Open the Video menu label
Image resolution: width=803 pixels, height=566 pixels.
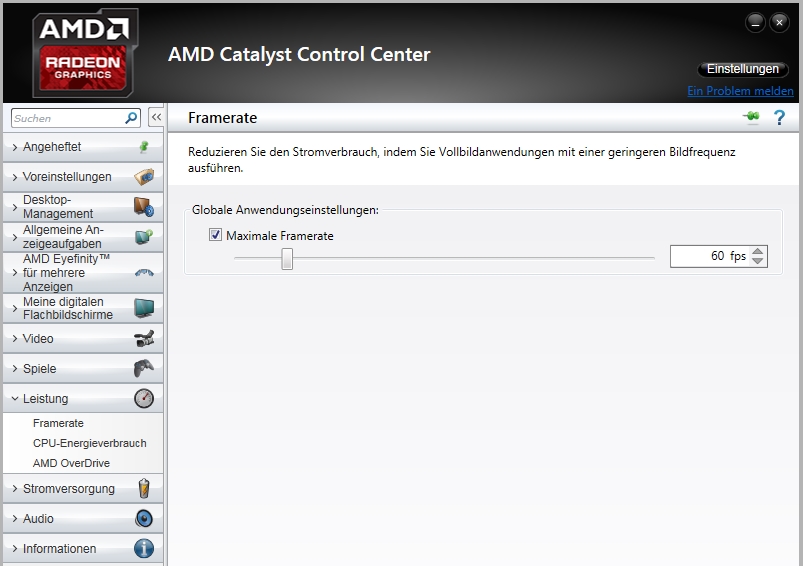point(38,339)
